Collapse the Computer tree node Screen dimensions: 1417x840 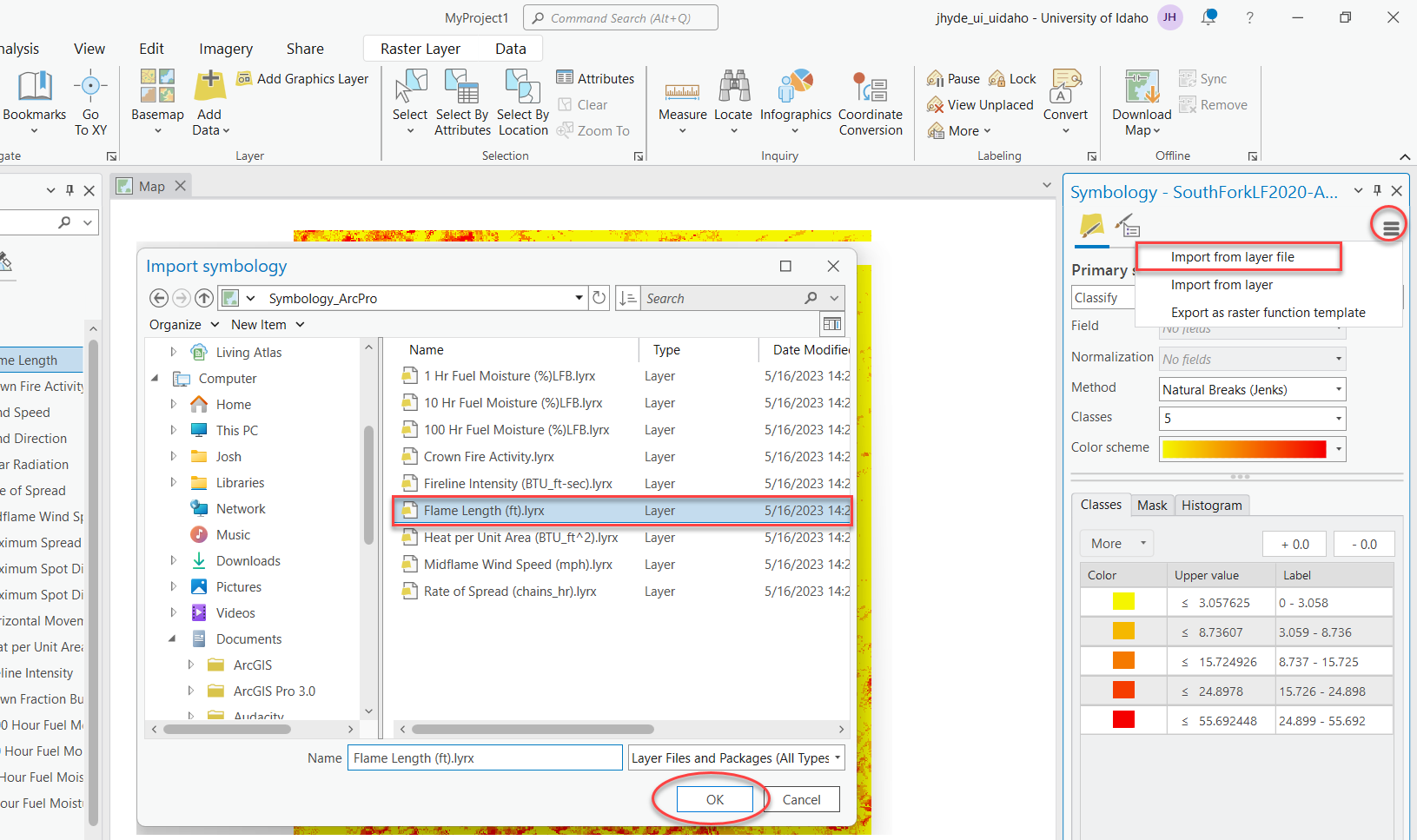[x=156, y=378]
